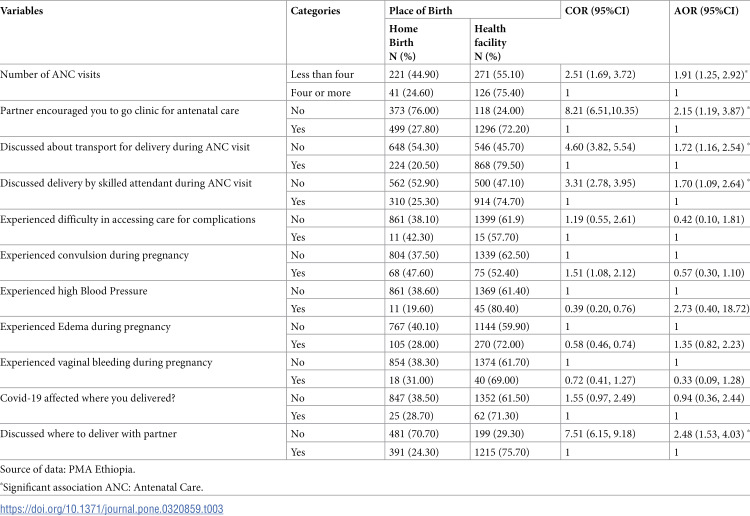This screenshot has width=750, height=516.
Task: Select the Health facility N (%) subheader
Action: coord(490,43)
